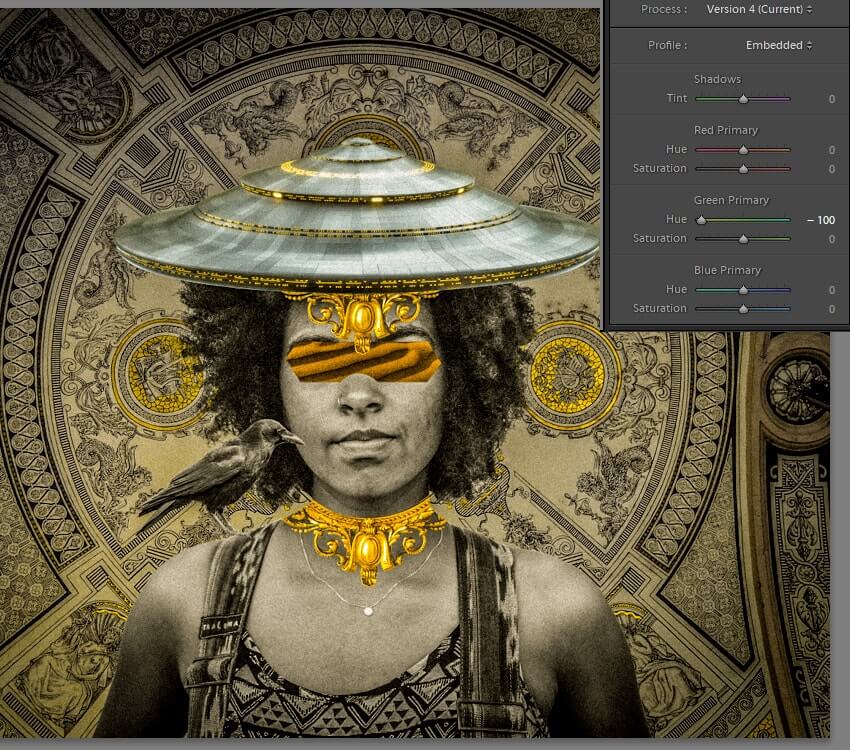Click the Process label

click(664, 9)
